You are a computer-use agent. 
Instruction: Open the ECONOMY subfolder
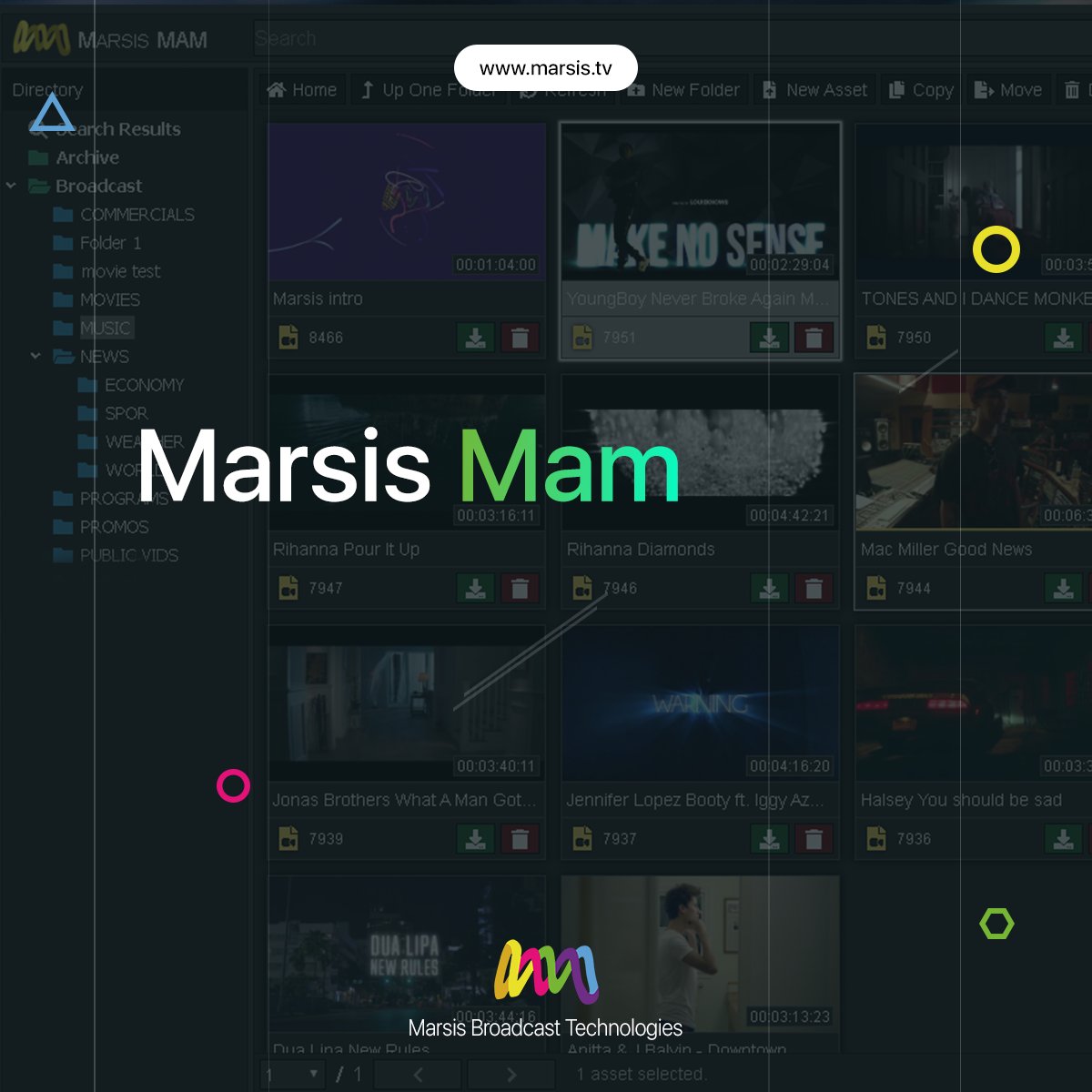[x=144, y=385]
